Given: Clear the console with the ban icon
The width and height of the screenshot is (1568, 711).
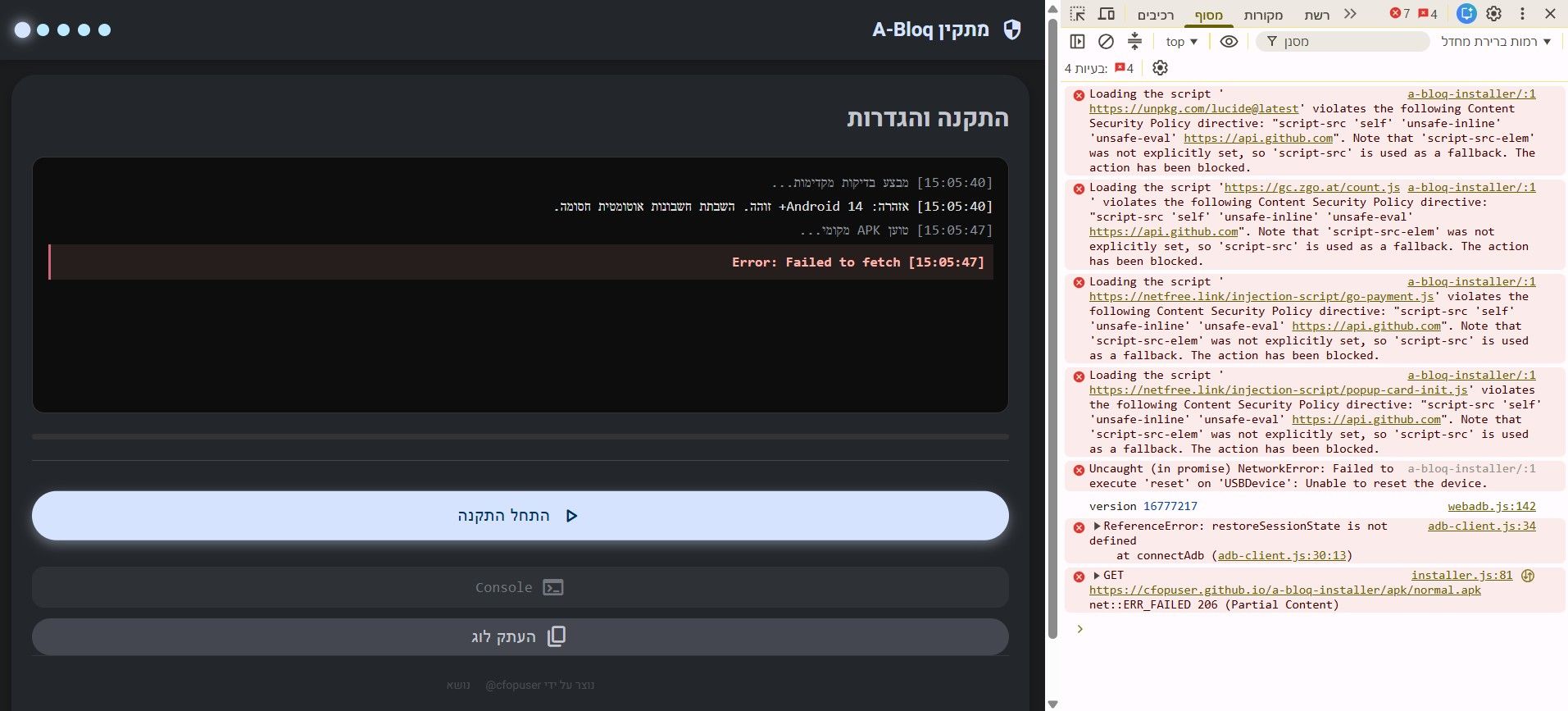Looking at the screenshot, I should coord(1106,41).
